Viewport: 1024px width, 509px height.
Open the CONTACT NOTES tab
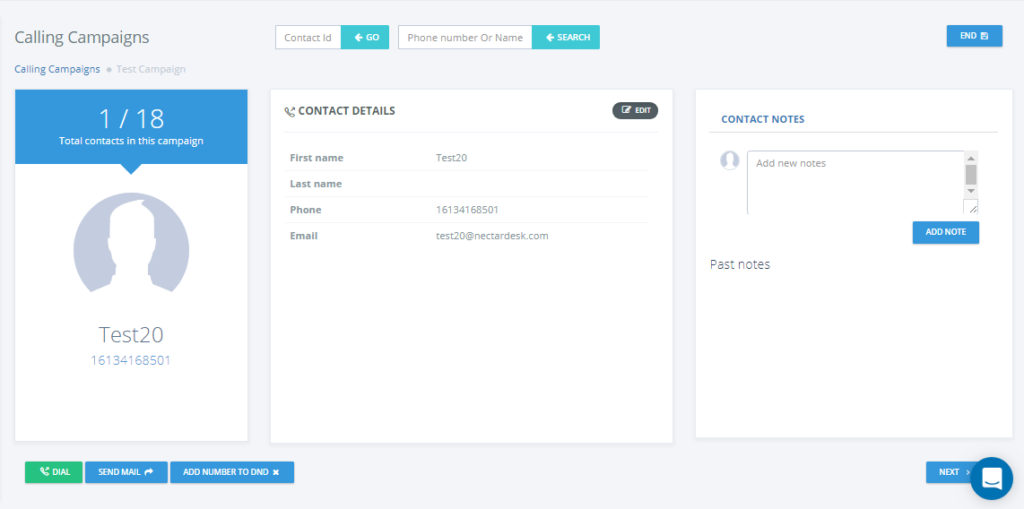763,120
